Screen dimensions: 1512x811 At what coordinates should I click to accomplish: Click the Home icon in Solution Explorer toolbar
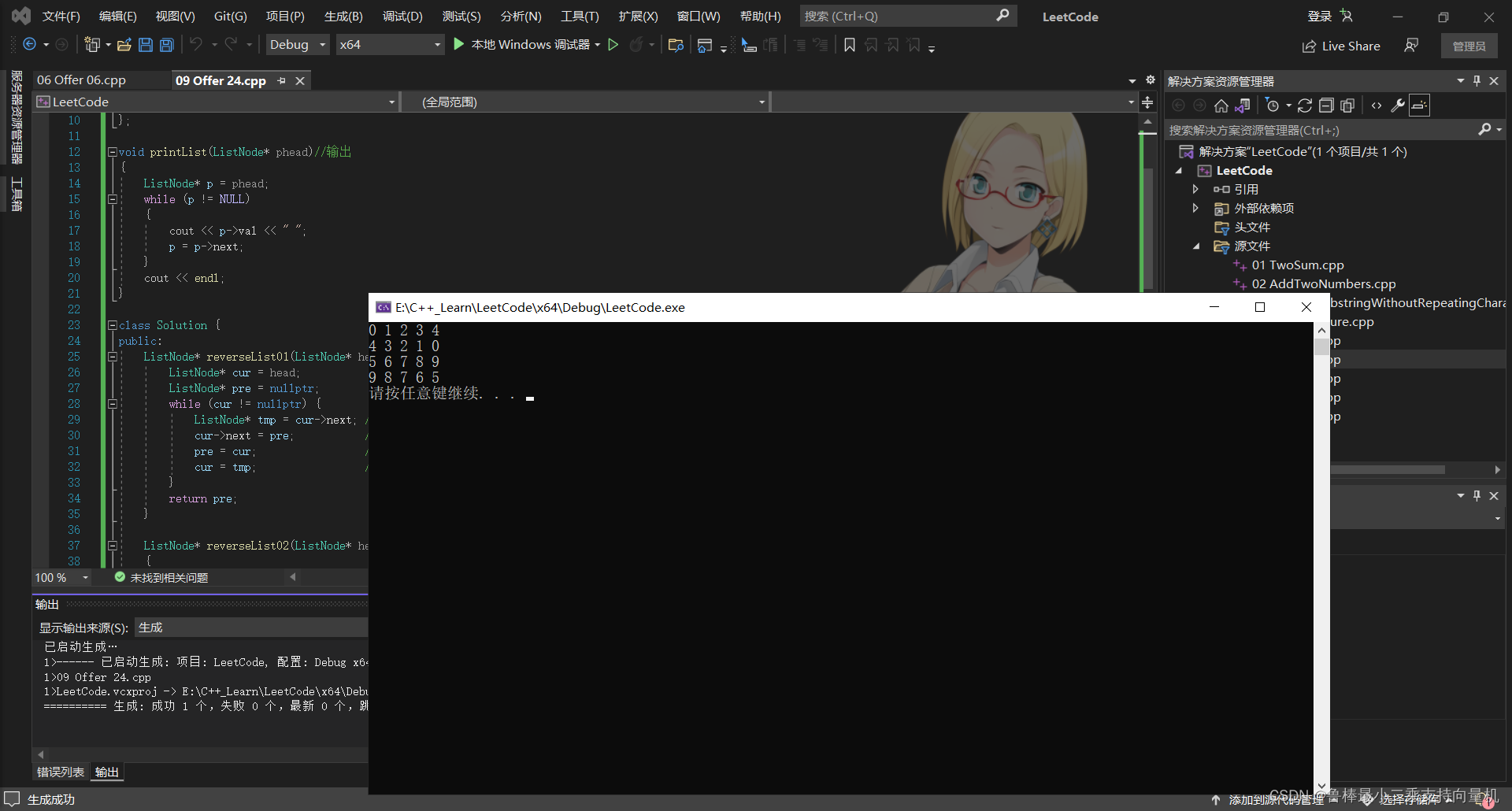1221,106
